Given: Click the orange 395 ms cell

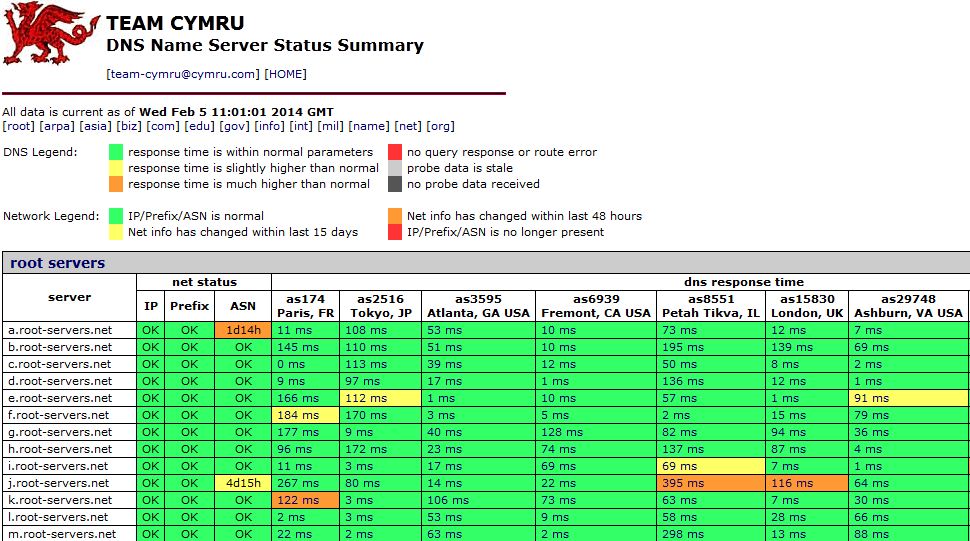Looking at the screenshot, I should pos(711,483).
